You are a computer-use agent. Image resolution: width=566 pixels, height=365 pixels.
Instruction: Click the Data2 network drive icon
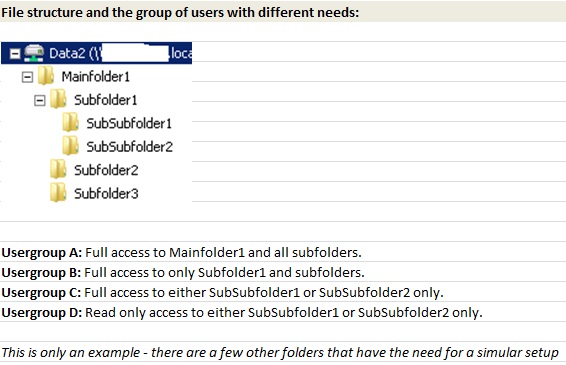(x=34, y=53)
